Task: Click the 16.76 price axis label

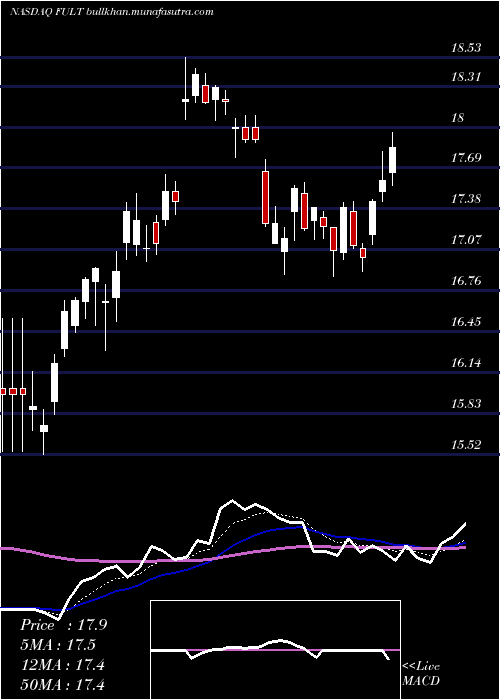Action: (x=466, y=281)
